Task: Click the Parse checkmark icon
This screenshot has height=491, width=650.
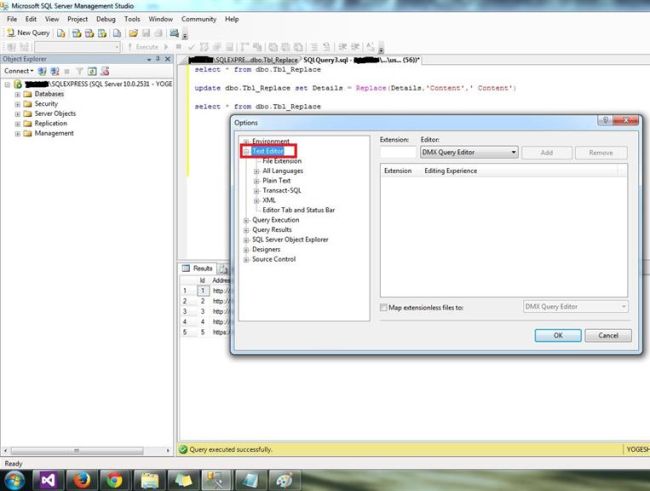Action: click(191, 47)
